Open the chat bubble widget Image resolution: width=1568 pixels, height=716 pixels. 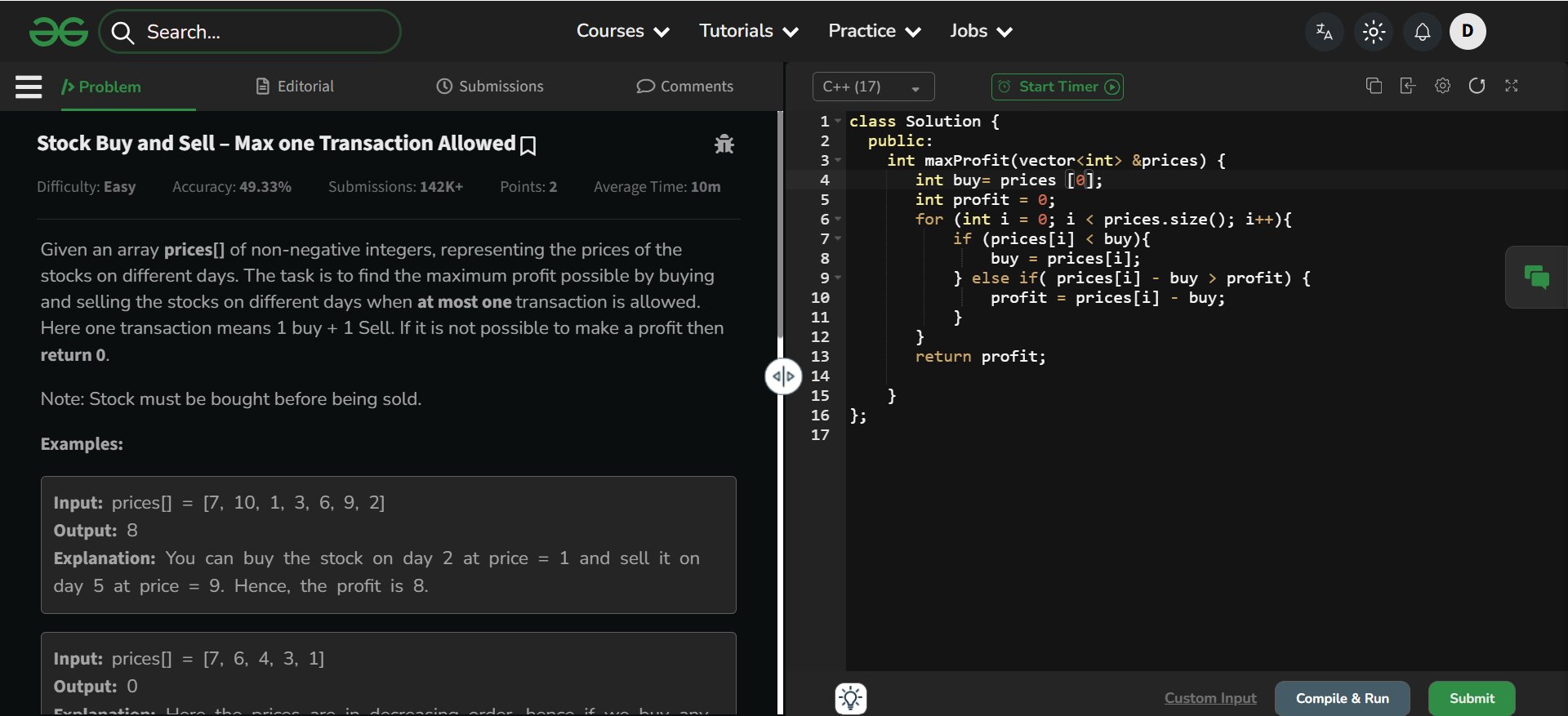click(1536, 278)
